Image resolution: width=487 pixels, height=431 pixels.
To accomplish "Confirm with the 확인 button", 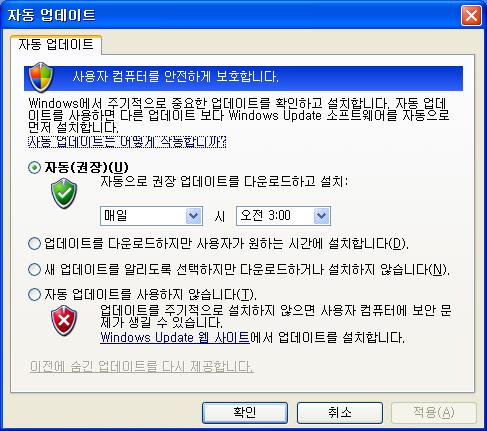I will pyautogui.click(x=245, y=413).
